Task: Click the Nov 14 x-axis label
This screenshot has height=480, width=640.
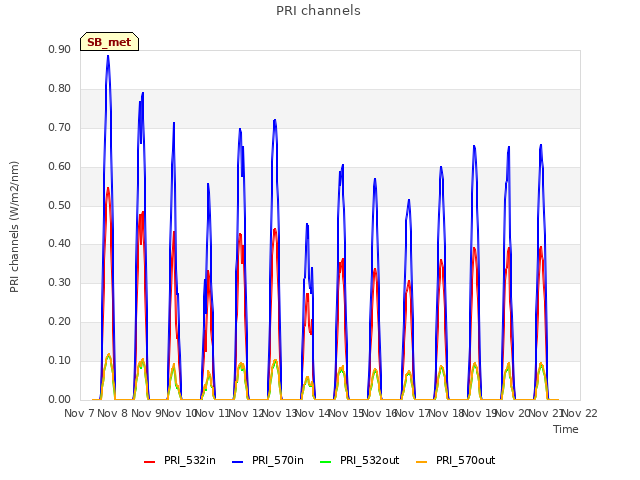Action: pos(312,413)
